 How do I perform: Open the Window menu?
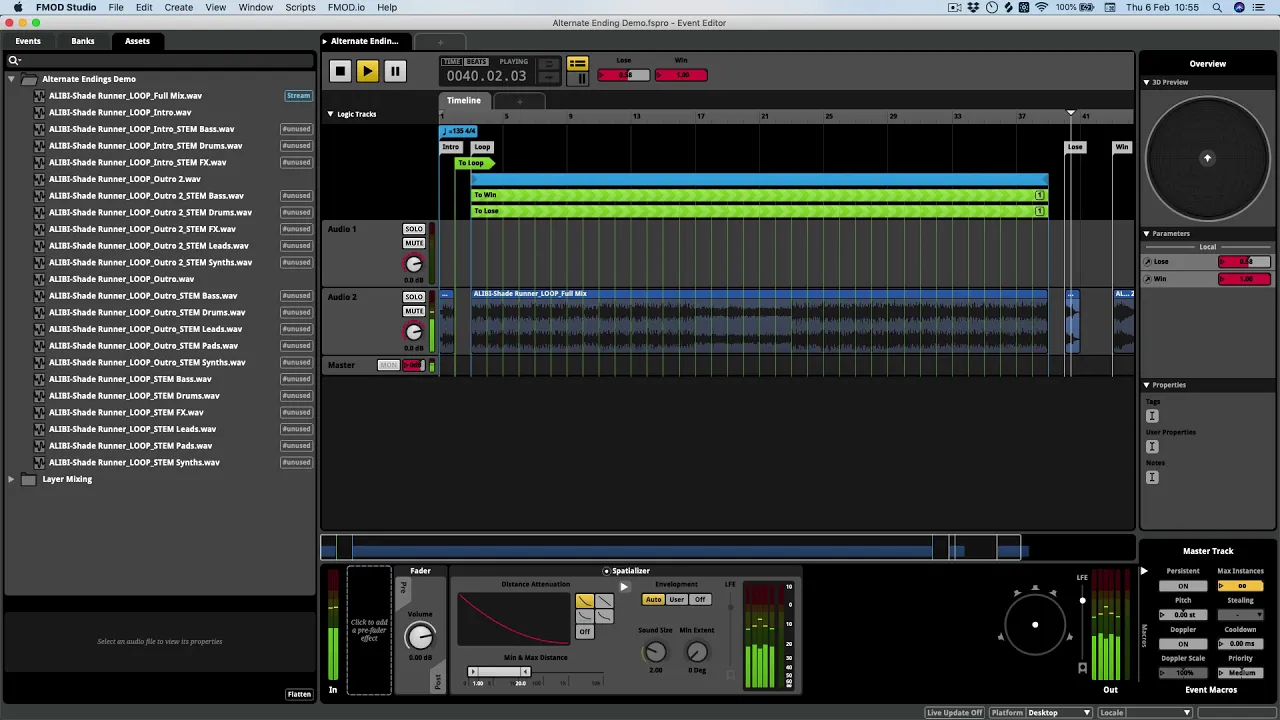tap(255, 7)
